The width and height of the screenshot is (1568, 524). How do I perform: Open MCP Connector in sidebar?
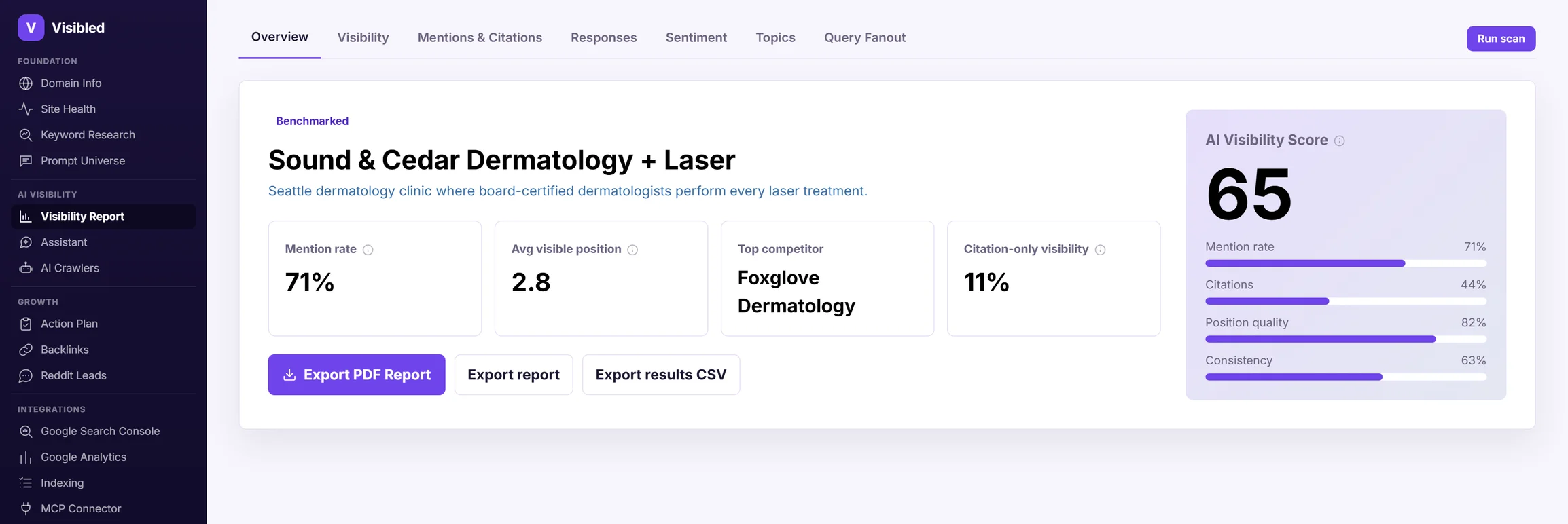coord(103,508)
